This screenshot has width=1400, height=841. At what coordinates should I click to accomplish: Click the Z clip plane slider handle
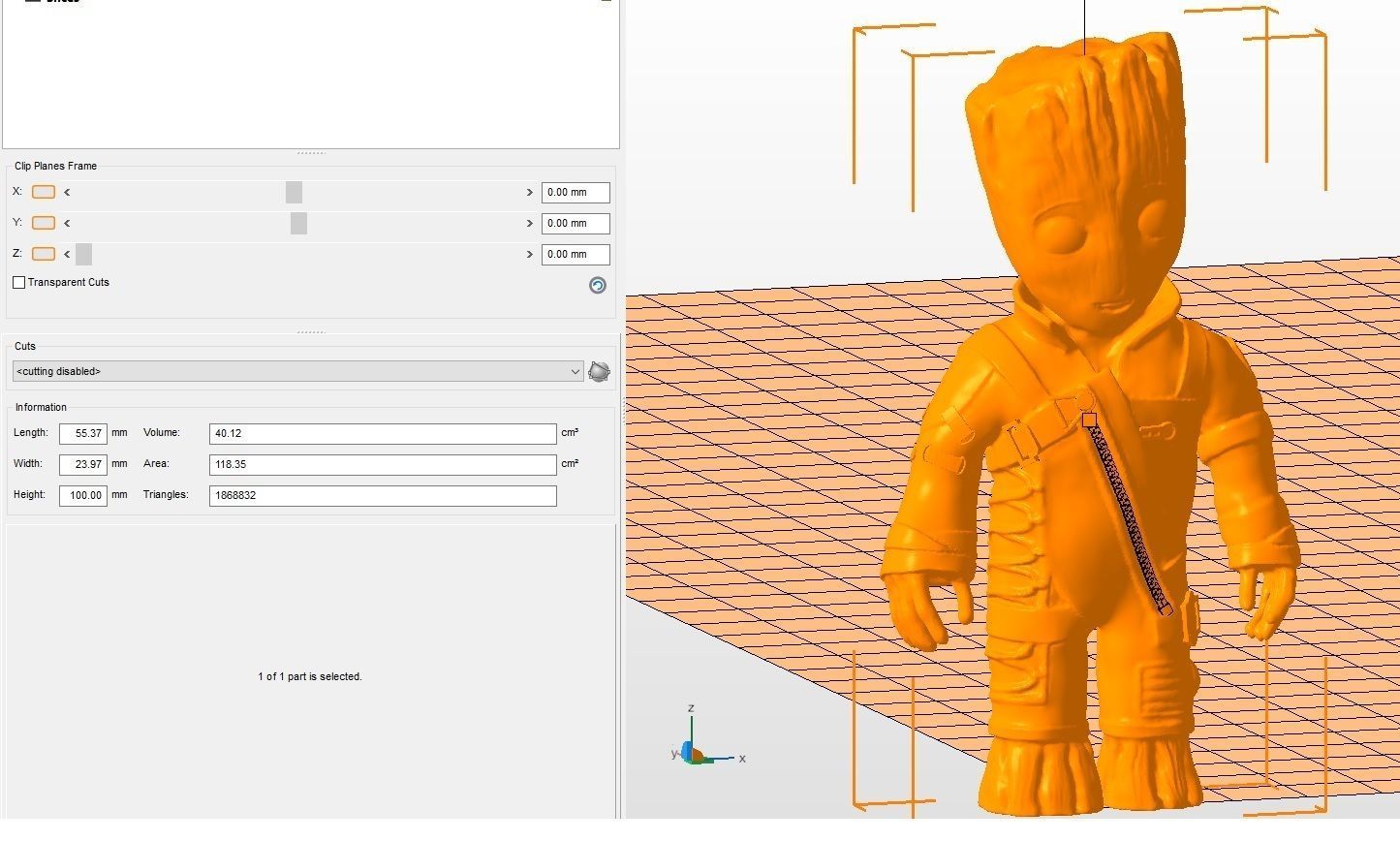84,254
